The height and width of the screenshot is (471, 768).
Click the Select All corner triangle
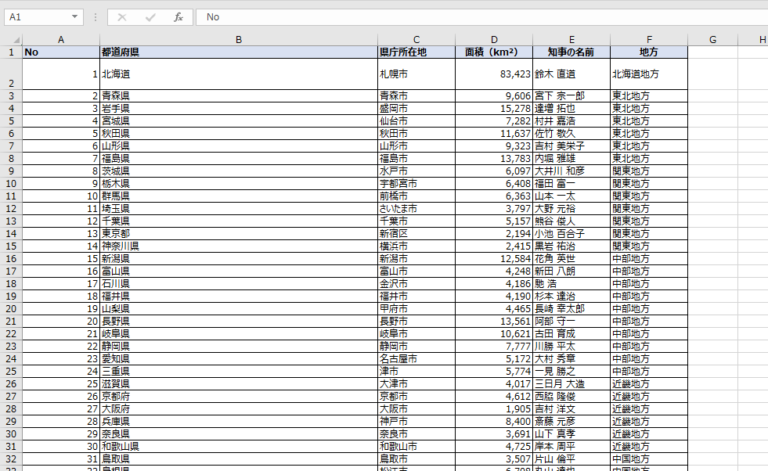pos(10,39)
